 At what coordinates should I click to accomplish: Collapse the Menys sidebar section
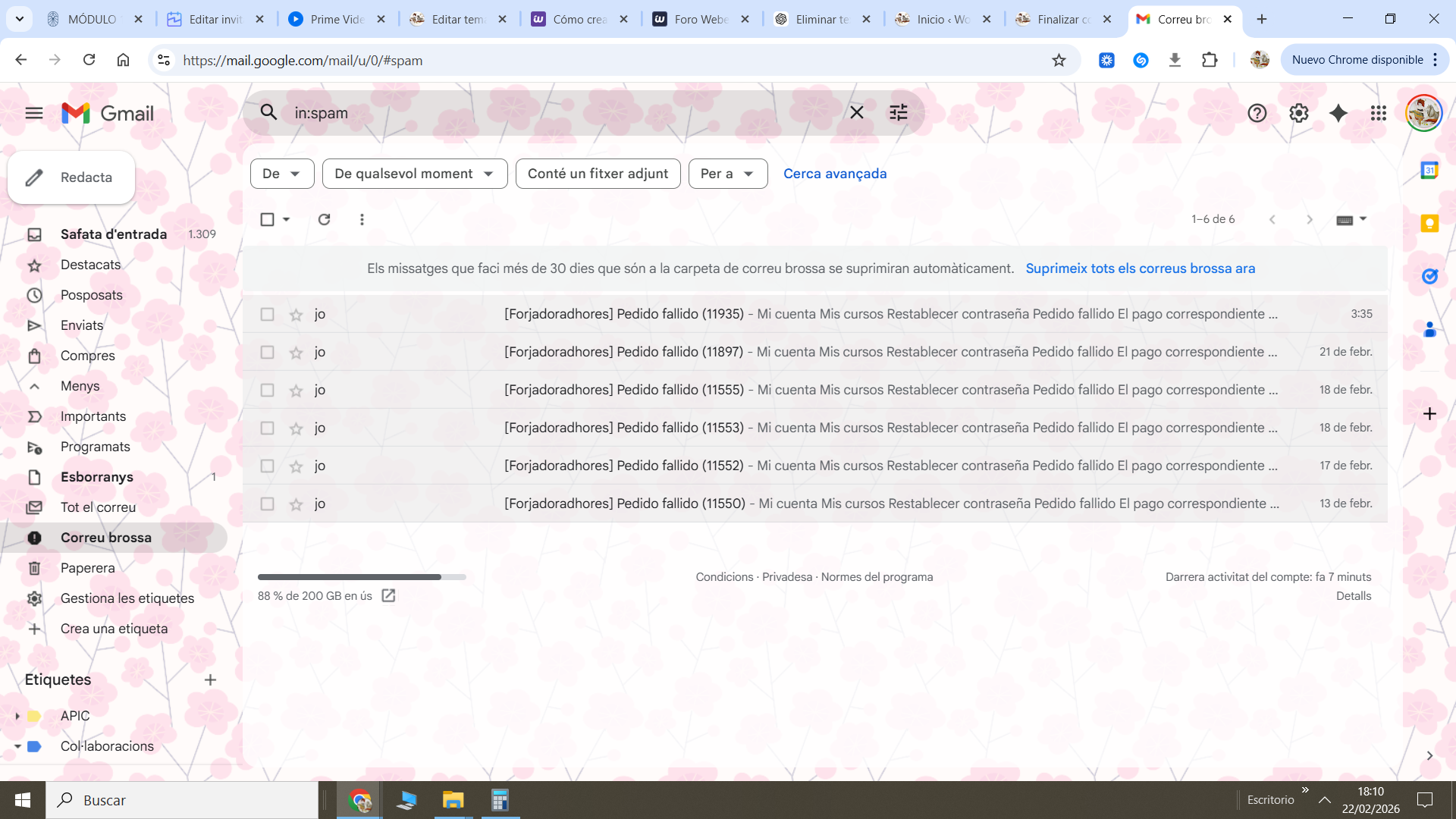(x=80, y=386)
